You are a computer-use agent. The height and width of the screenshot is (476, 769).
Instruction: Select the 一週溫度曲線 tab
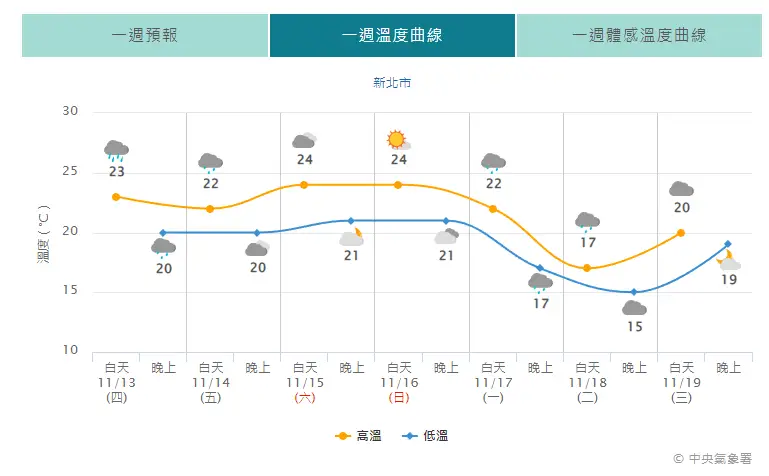coord(392,35)
